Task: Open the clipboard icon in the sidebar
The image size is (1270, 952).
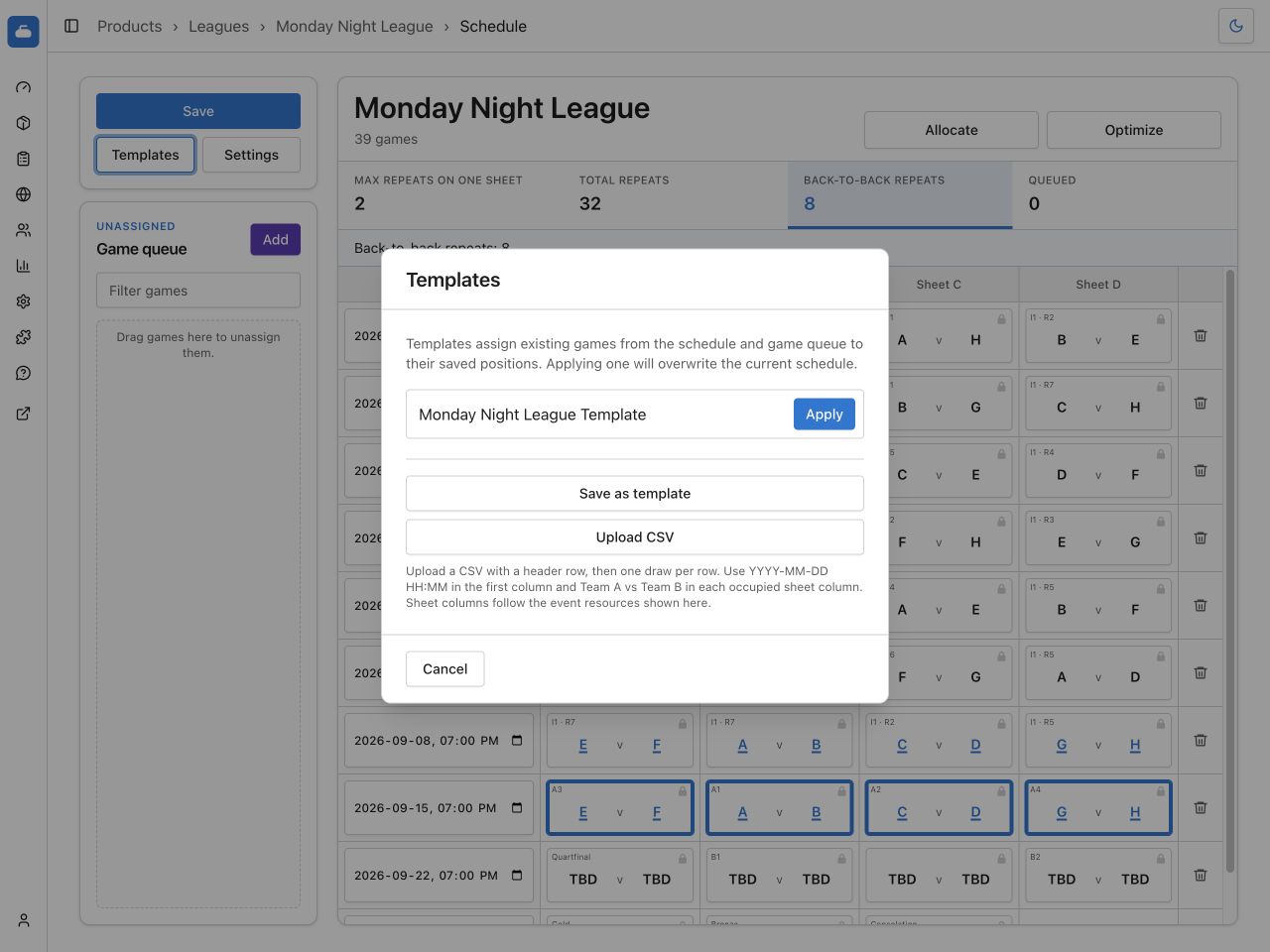Action: click(24, 159)
